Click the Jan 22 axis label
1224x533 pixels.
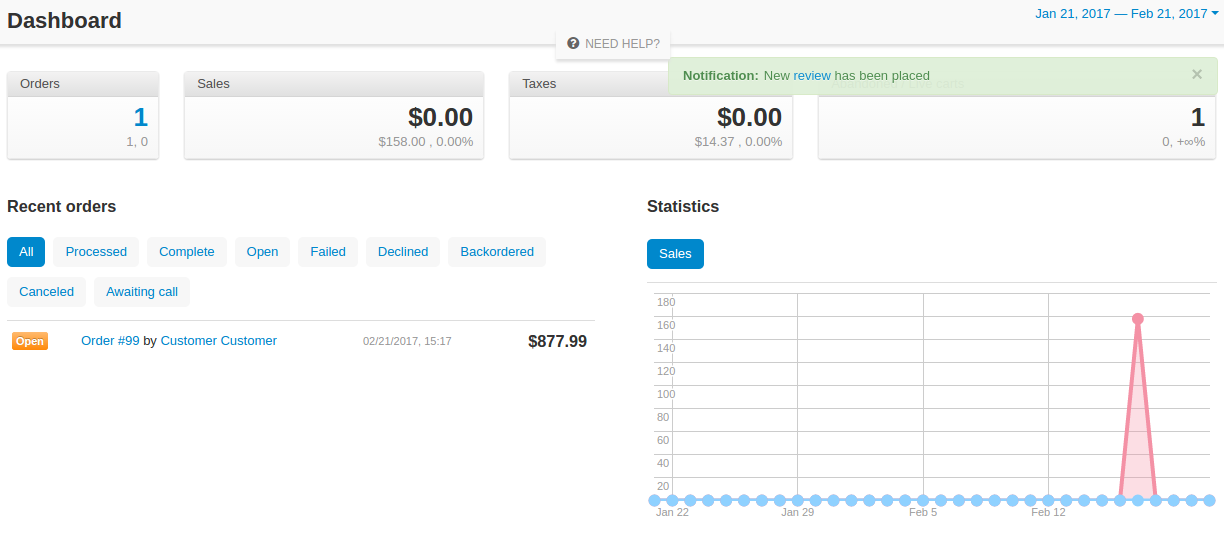pyautogui.click(x=672, y=512)
